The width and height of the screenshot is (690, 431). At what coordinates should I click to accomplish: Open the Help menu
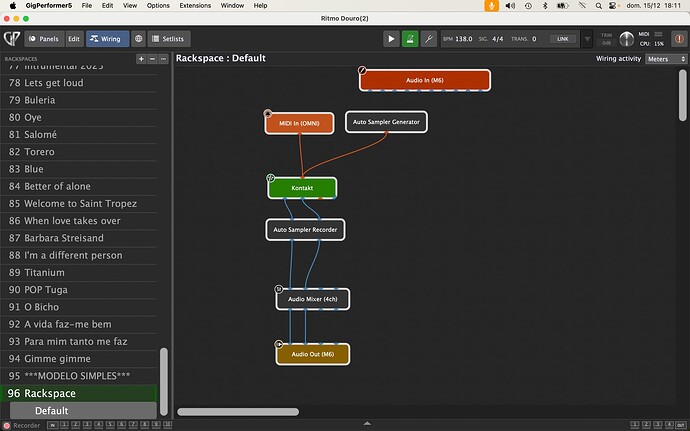tap(260, 5)
